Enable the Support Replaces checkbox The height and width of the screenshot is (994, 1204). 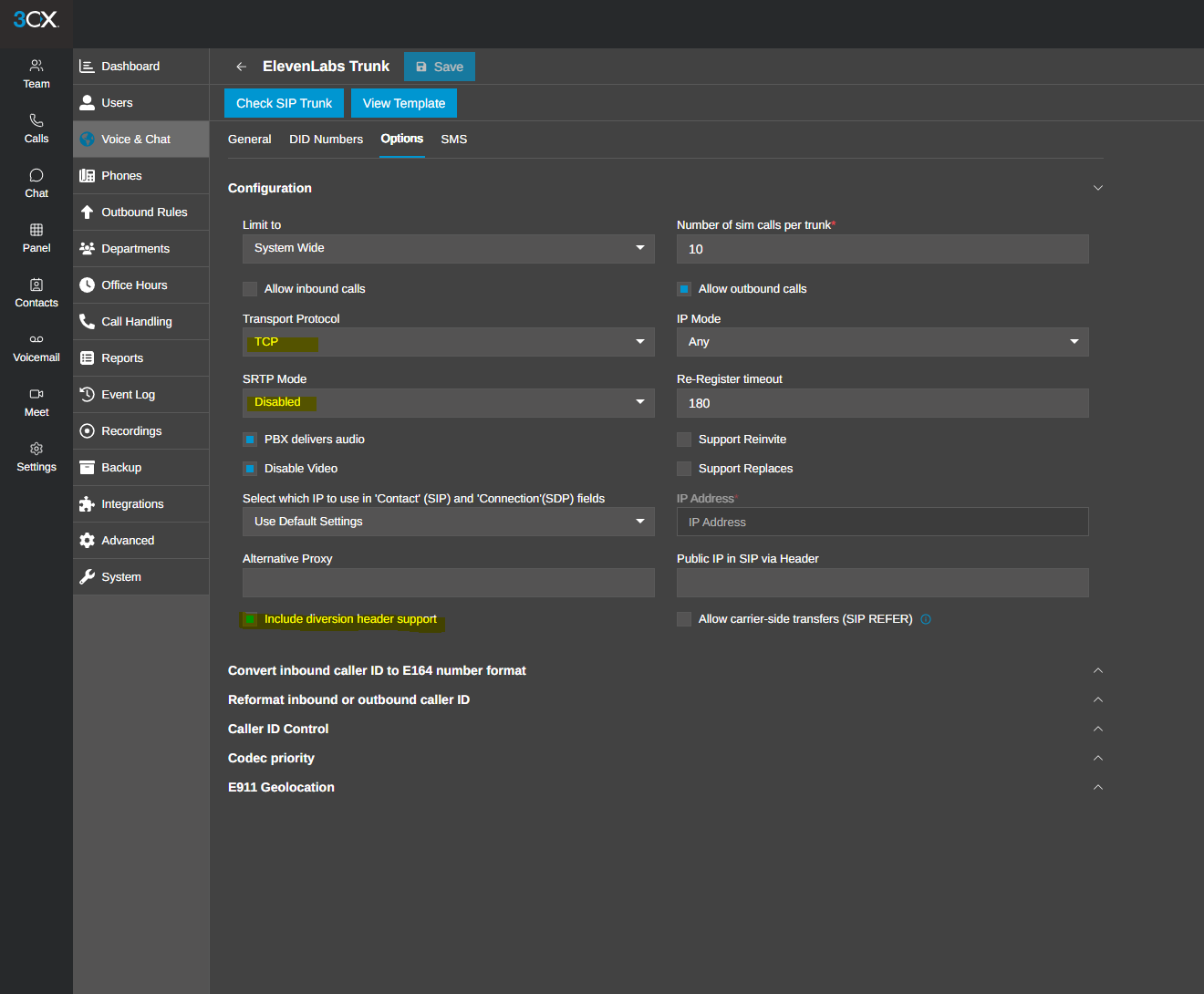684,469
